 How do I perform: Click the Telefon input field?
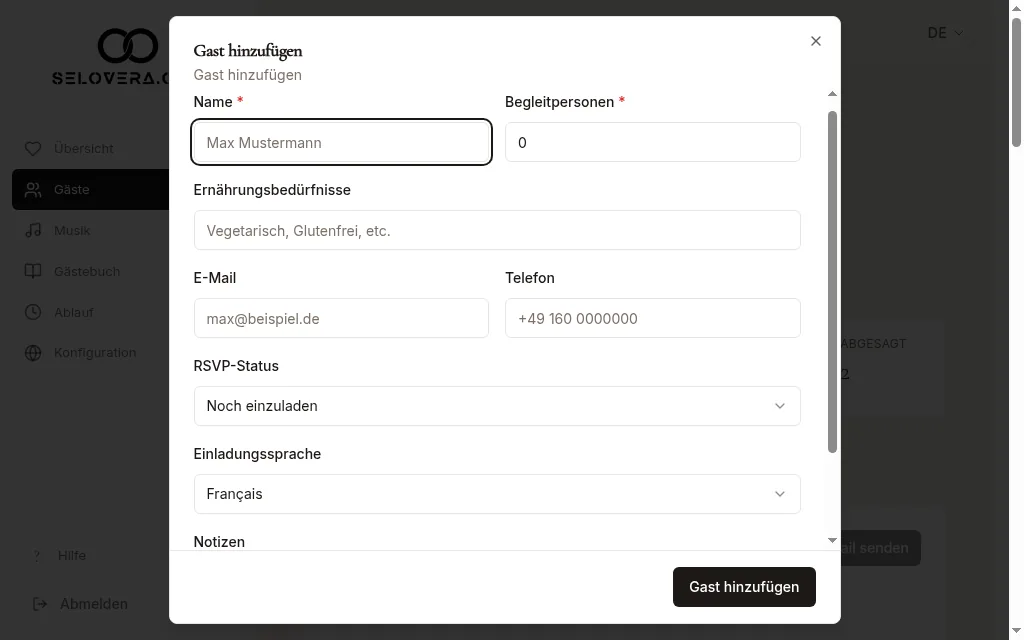click(x=652, y=318)
